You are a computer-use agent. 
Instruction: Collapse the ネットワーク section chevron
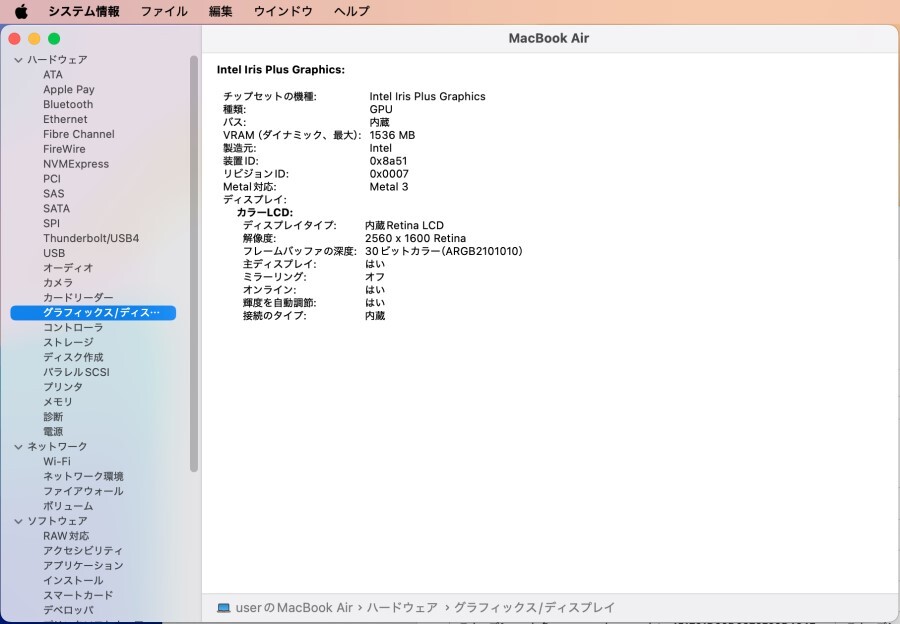pyautogui.click(x=18, y=447)
